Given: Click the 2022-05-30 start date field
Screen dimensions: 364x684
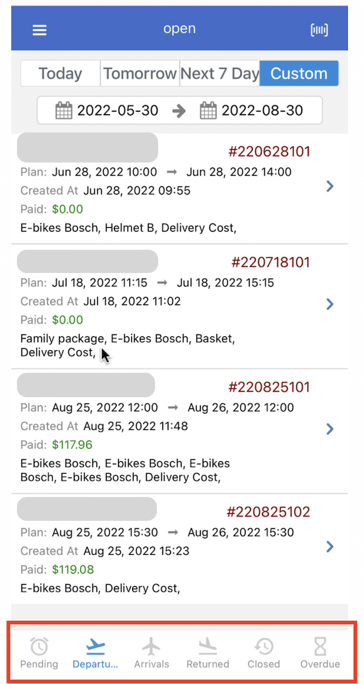Looking at the screenshot, I should click(x=107, y=110).
